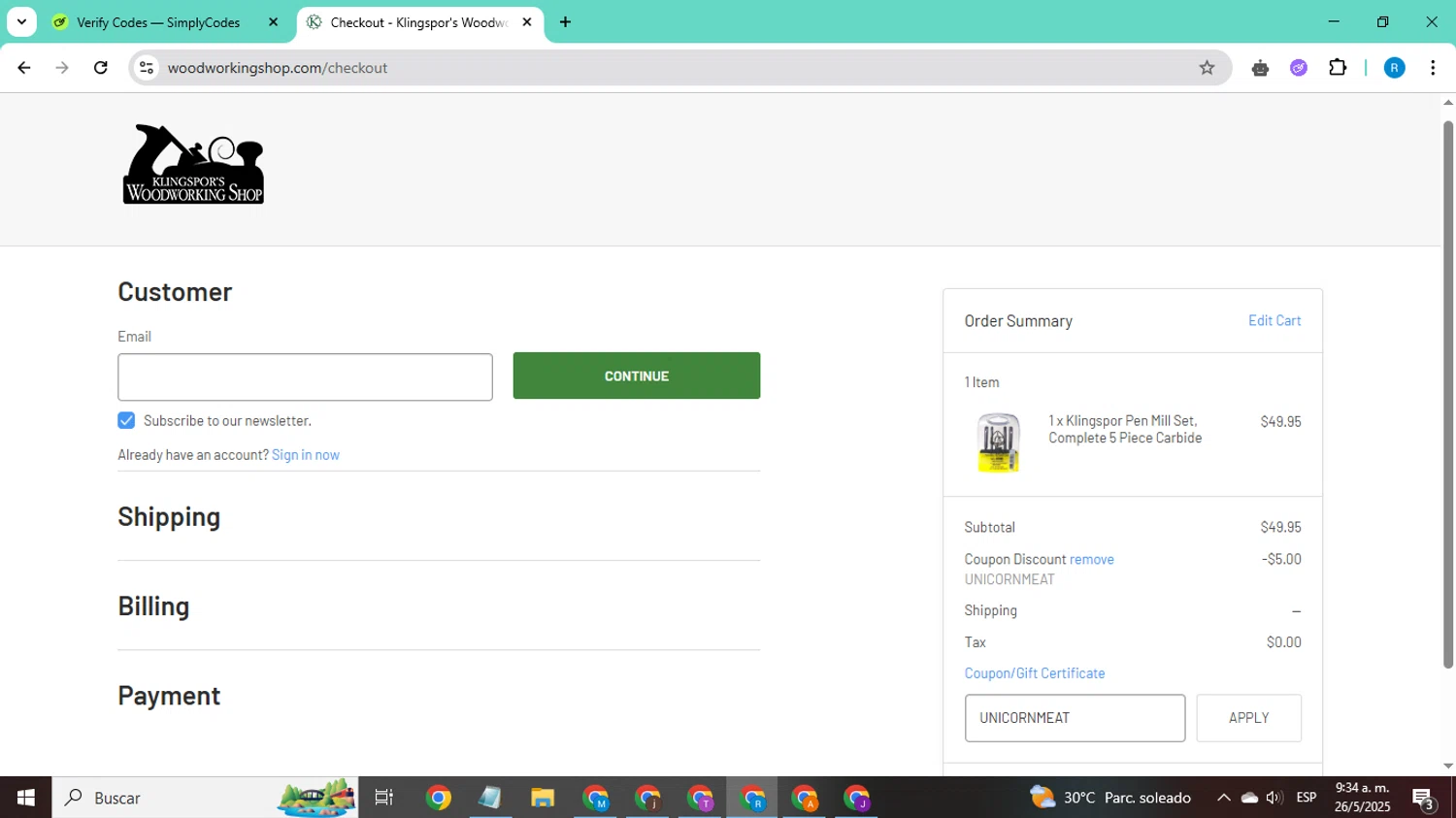Viewport: 1456px width, 818px height.
Task: Click the Klingspor Pen Mill Set thumbnail
Action: [998, 442]
